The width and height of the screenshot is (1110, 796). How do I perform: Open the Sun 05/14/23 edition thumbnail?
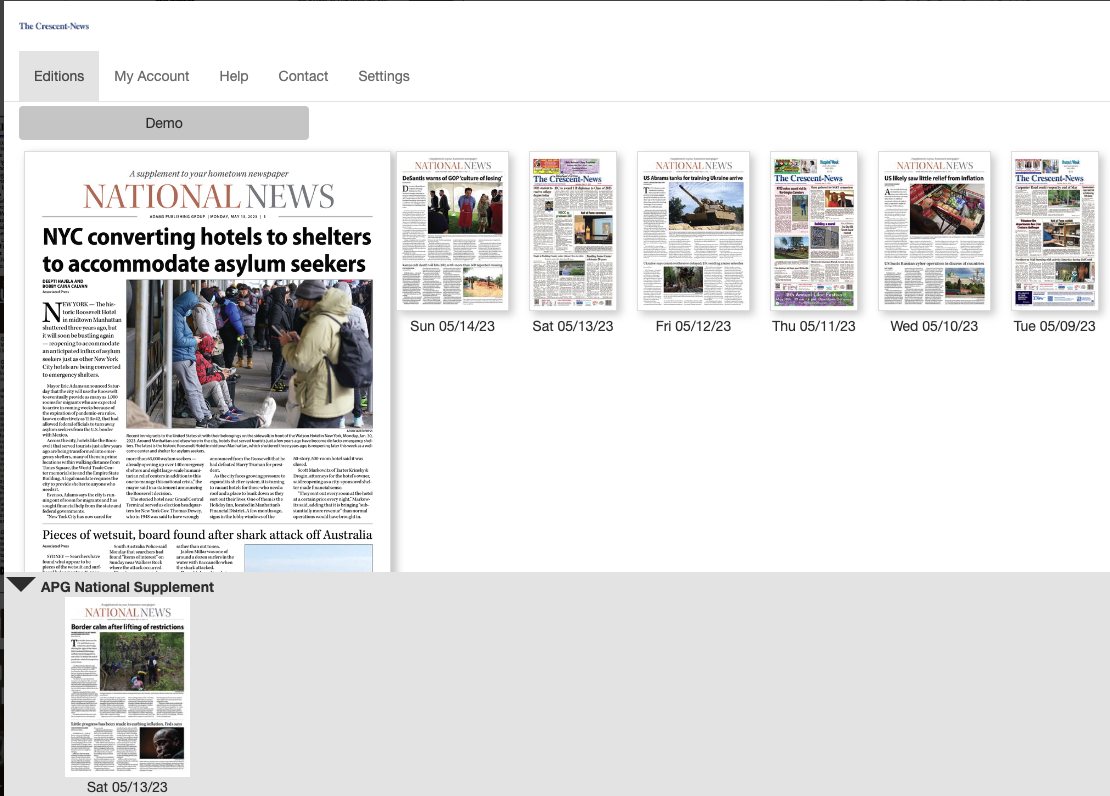[x=453, y=231]
